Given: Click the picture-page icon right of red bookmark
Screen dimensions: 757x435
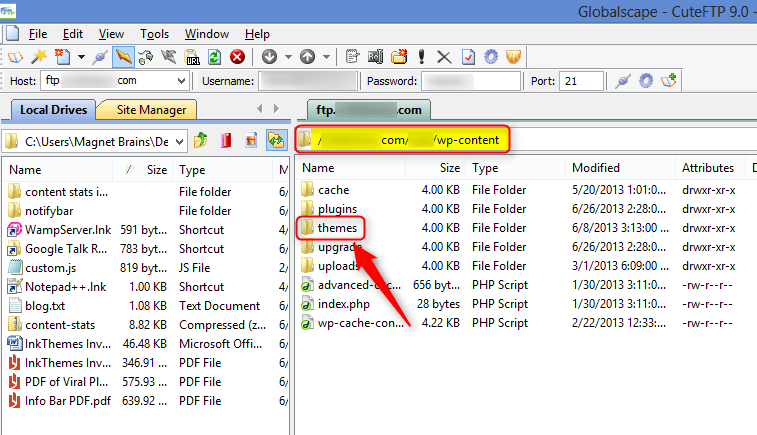Looking at the screenshot, I should tap(251, 140).
